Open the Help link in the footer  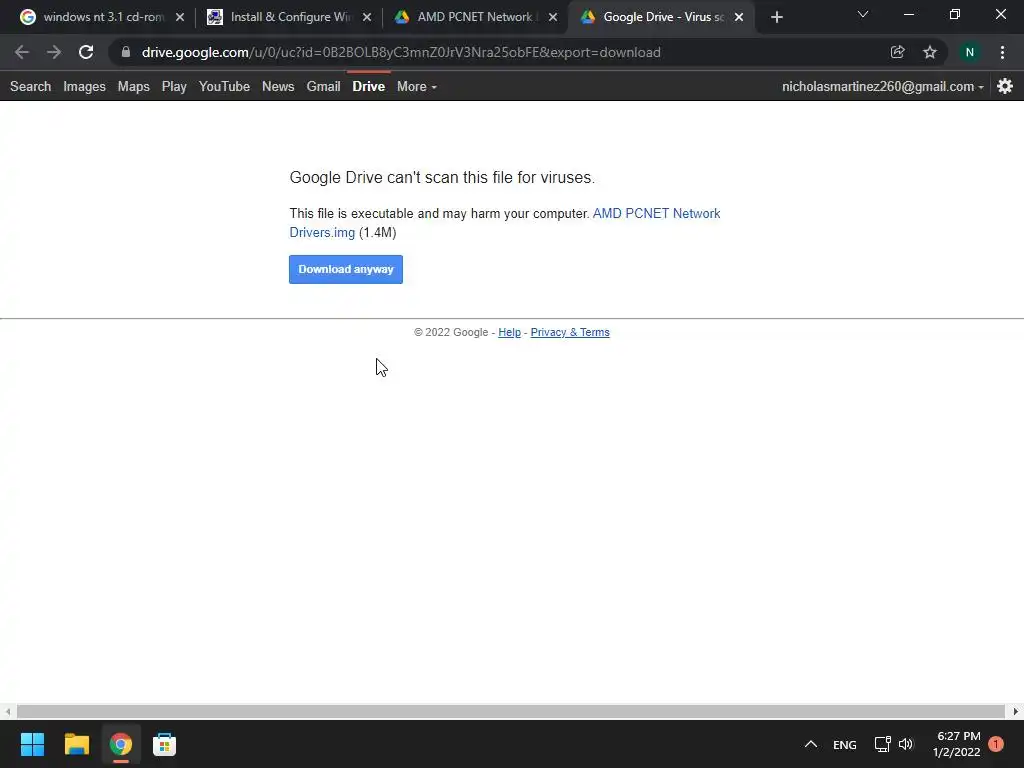(509, 332)
